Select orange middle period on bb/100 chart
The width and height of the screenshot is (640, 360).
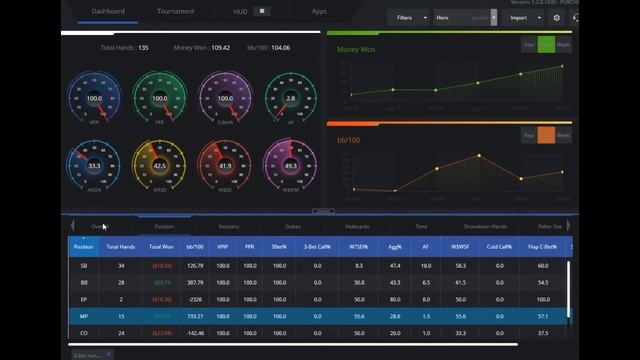pos(546,135)
